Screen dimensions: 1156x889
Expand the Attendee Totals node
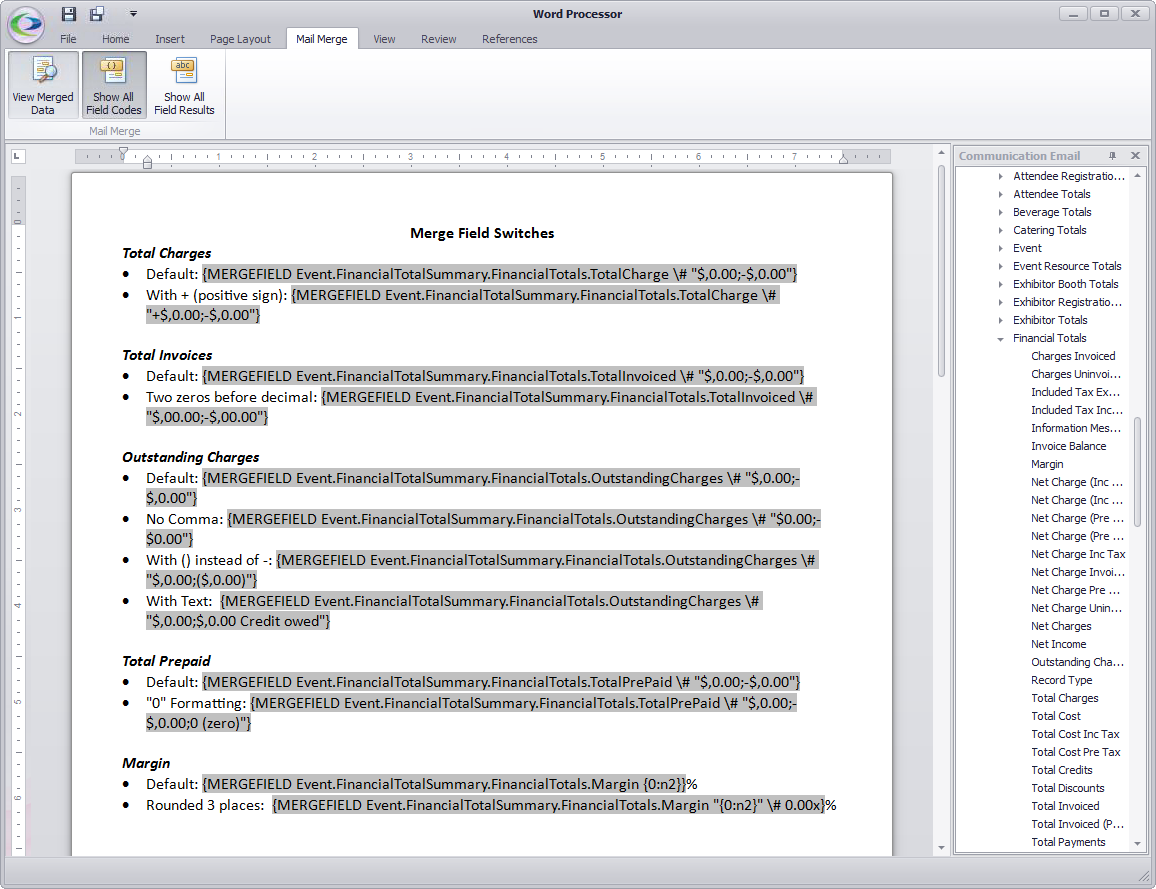click(x=1000, y=194)
